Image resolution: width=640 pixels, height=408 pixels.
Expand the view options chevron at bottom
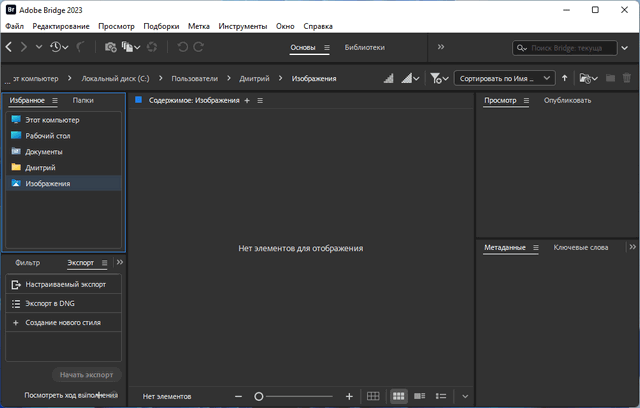465,396
